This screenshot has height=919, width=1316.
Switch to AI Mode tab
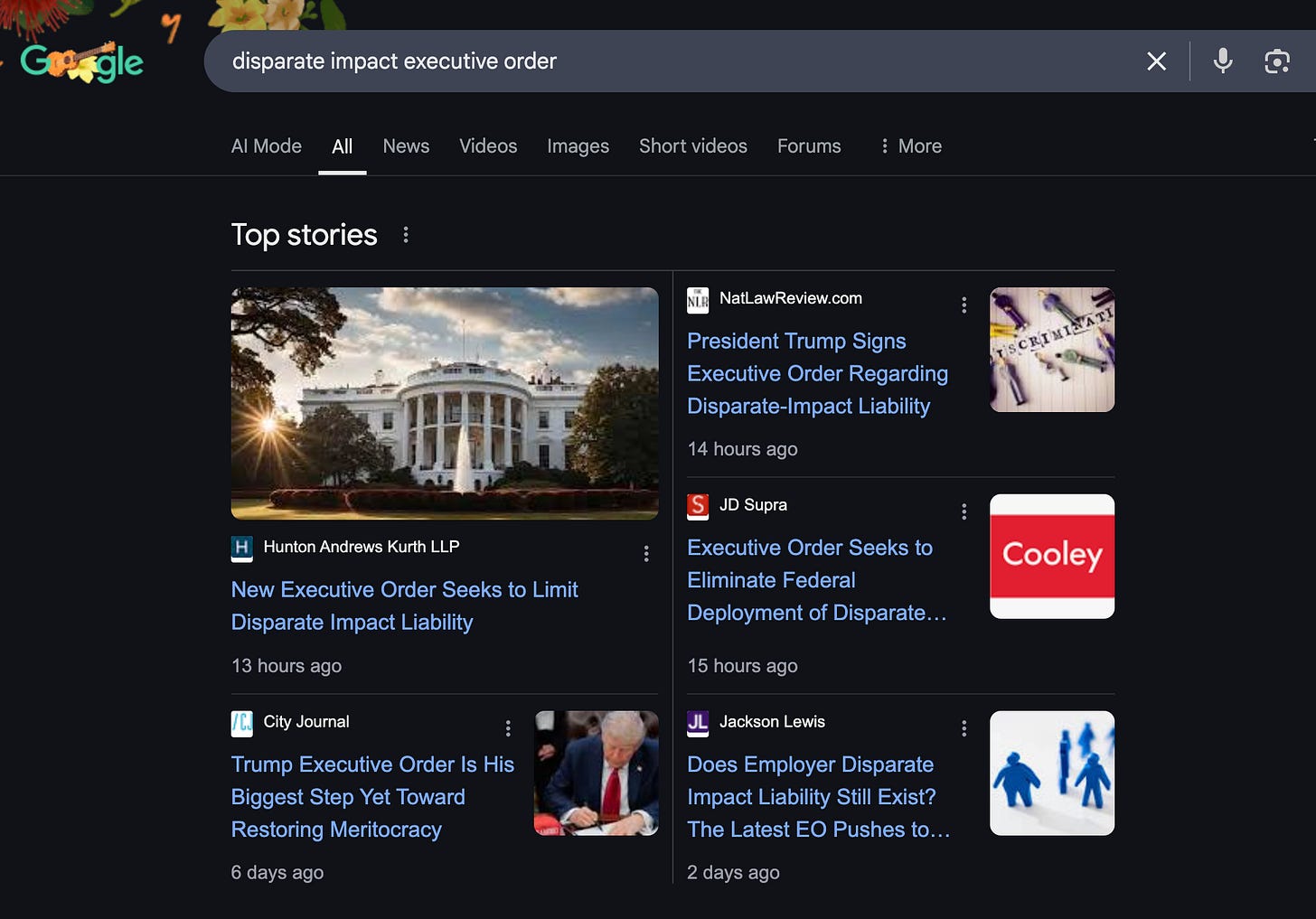click(x=267, y=146)
